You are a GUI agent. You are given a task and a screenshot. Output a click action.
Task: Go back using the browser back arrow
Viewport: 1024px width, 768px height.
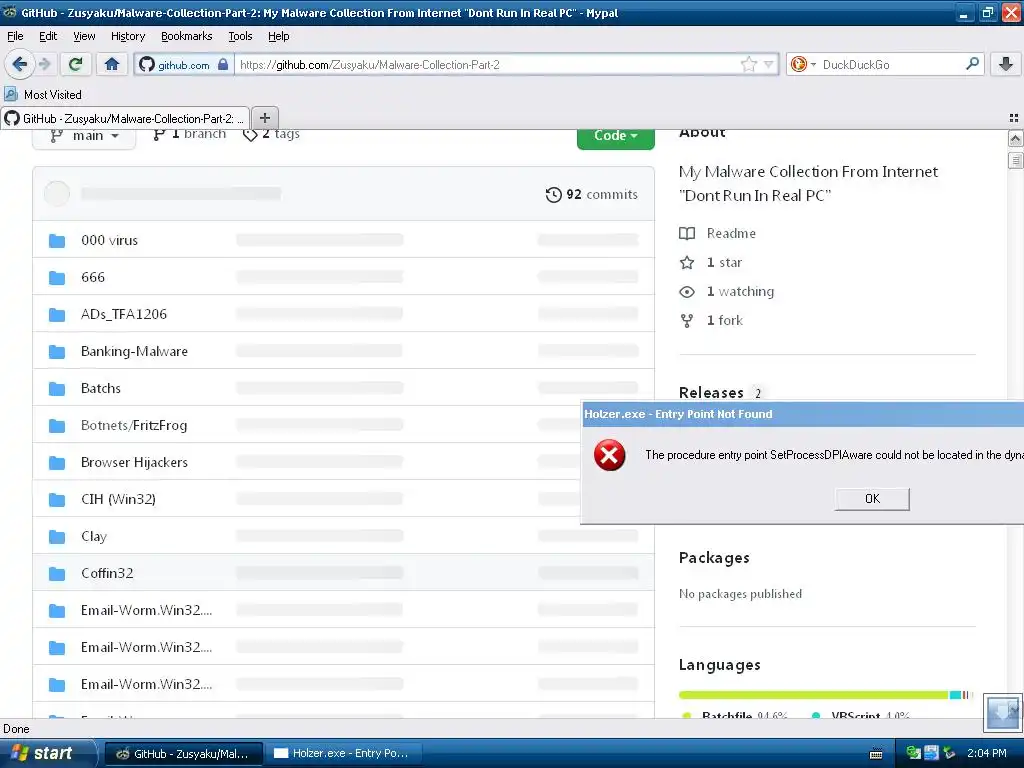19,64
